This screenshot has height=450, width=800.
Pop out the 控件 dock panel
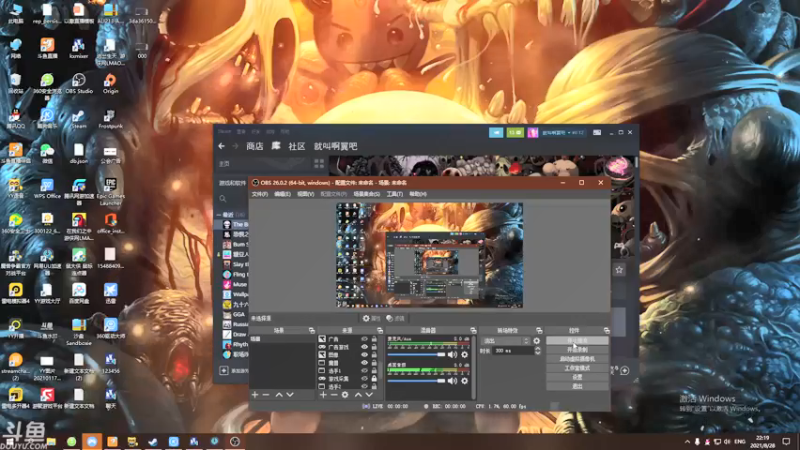(x=606, y=331)
